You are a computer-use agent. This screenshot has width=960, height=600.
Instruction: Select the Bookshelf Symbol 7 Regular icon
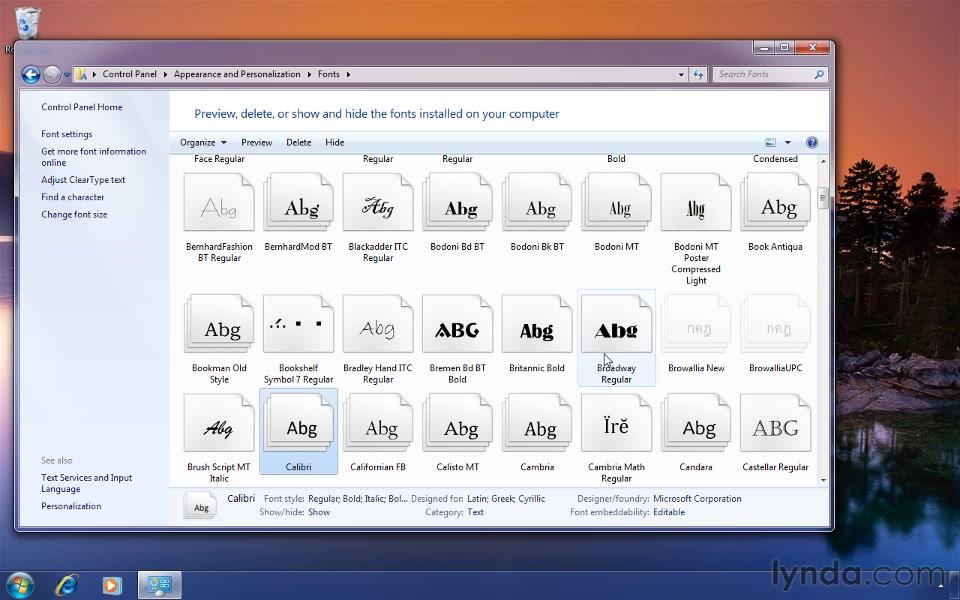pyautogui.click(x=298, y=324)
